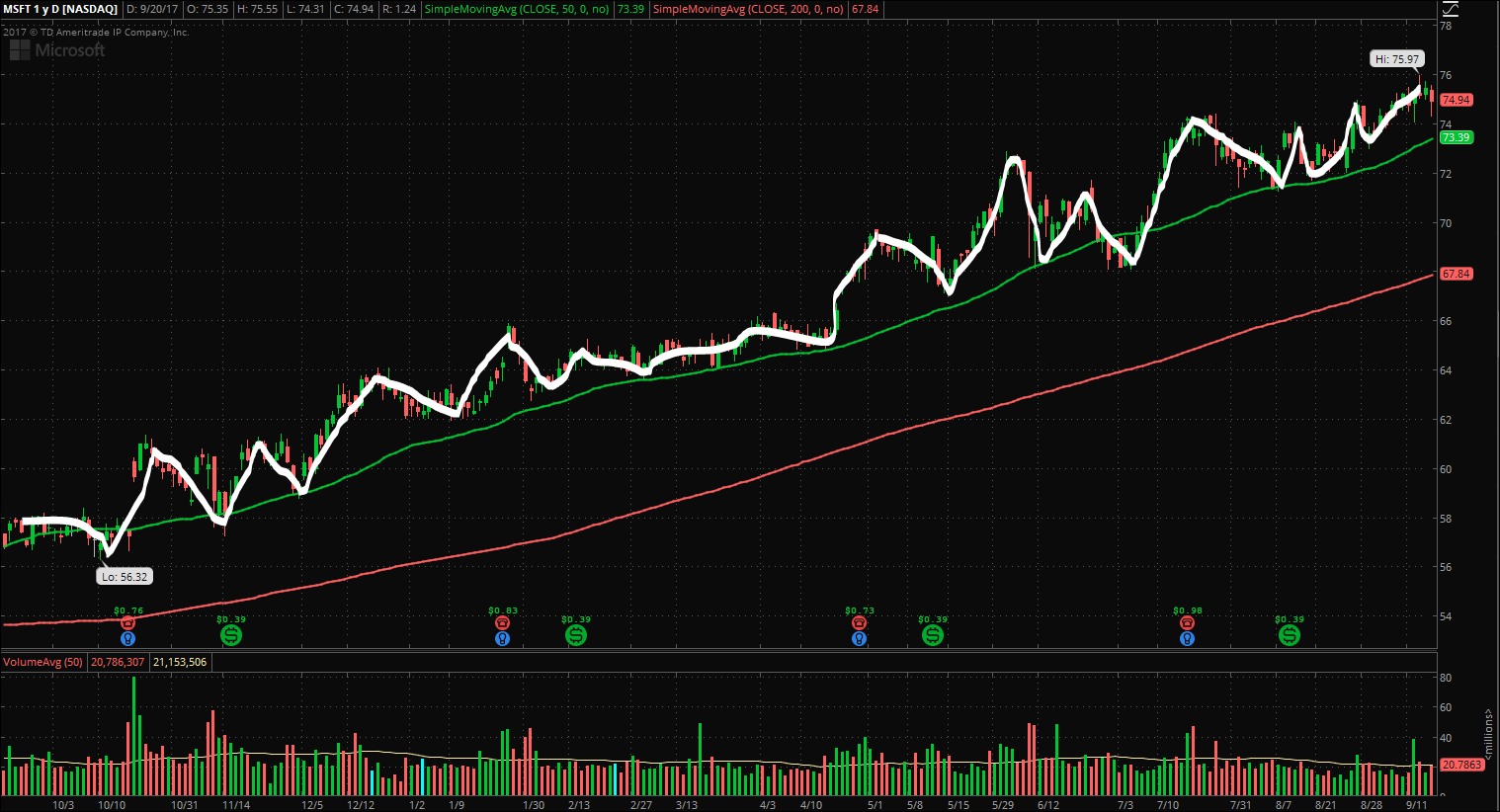Click the C: 74.94 close value
Image resolution: width=1500 pixels, height=812 pixels.
click(x=354, y=9)
